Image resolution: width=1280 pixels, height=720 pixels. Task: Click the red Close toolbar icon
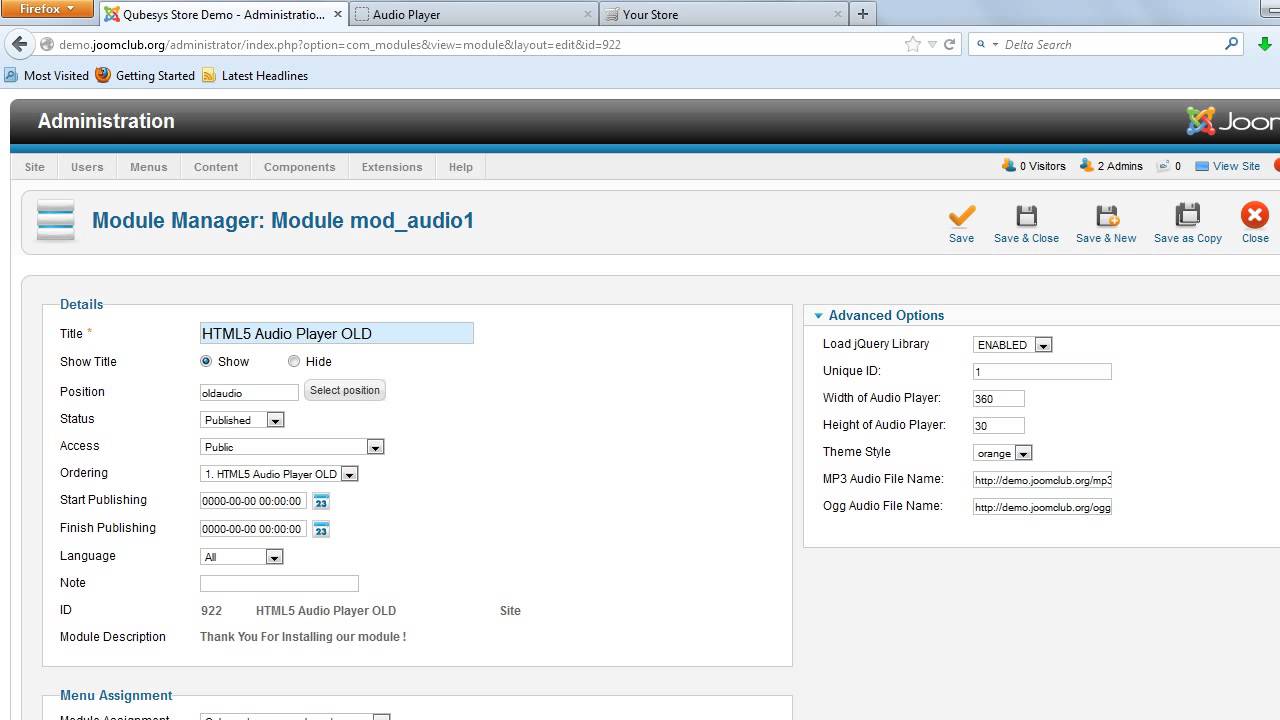coord(1255,215)
